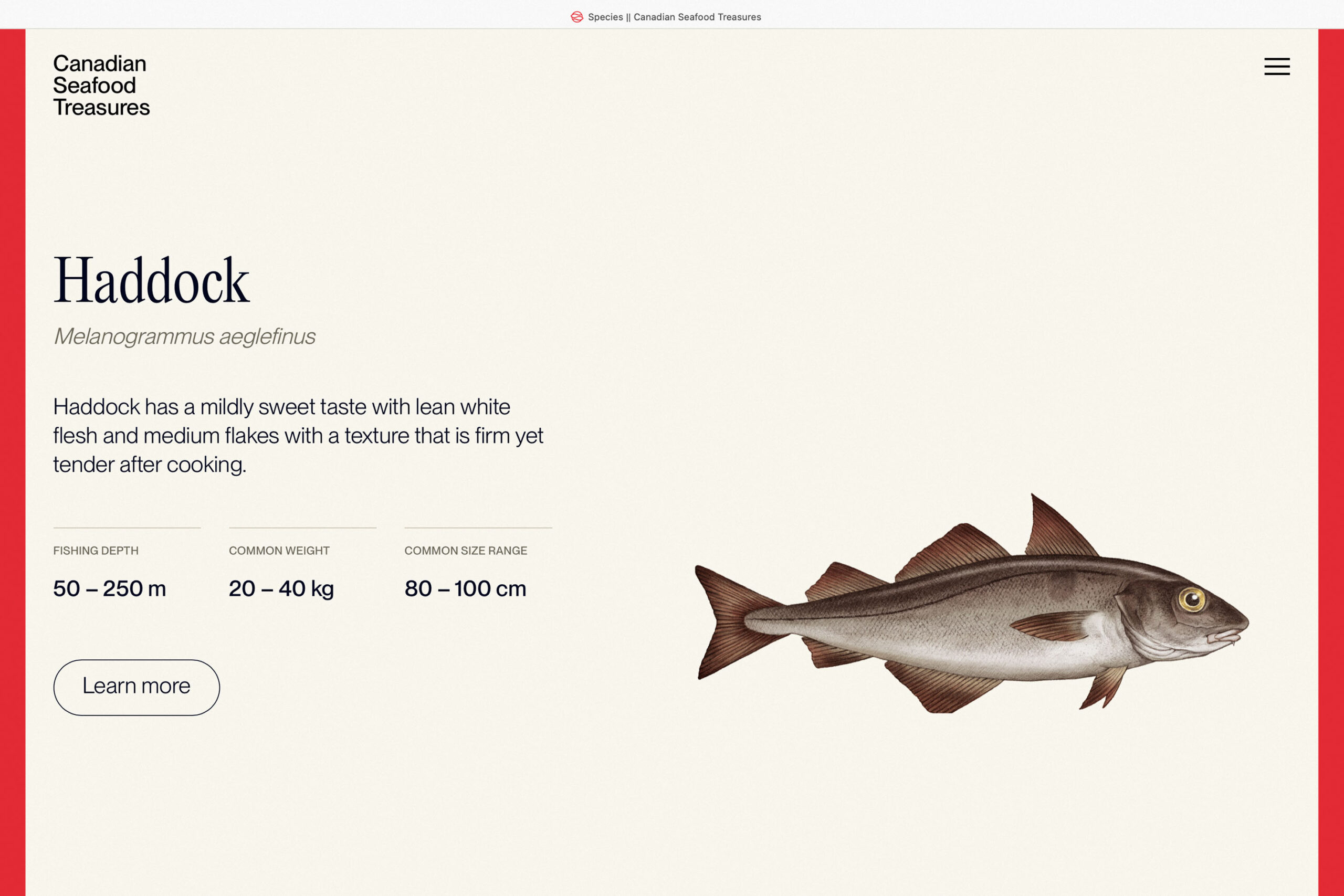Click the Melanogrammus aeglefinus scientific name
Image resolution: width=1344 pixels, height=896 pixels.
tap(184, 336)
